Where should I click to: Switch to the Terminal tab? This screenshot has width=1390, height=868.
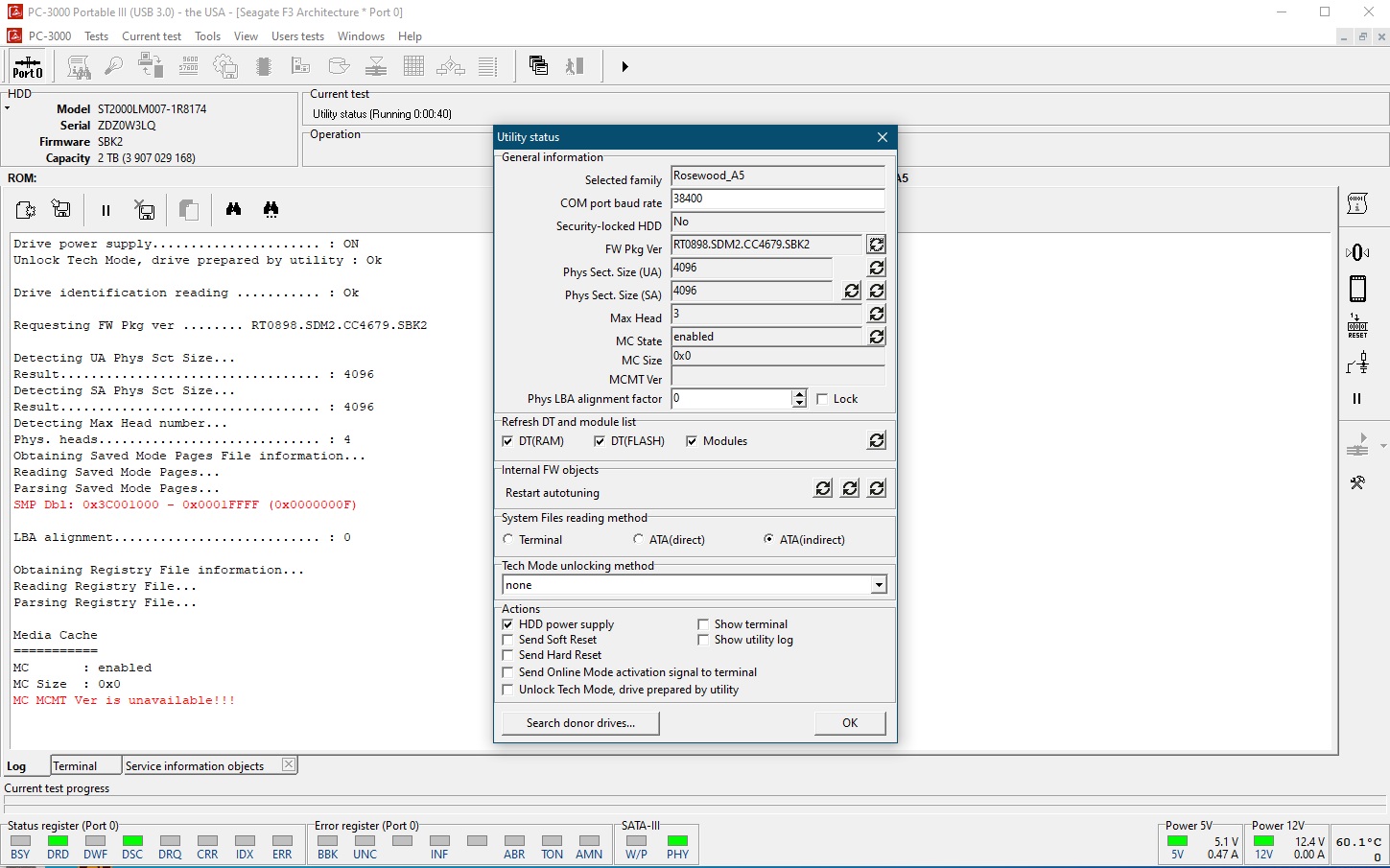click(x=85, y=765)
